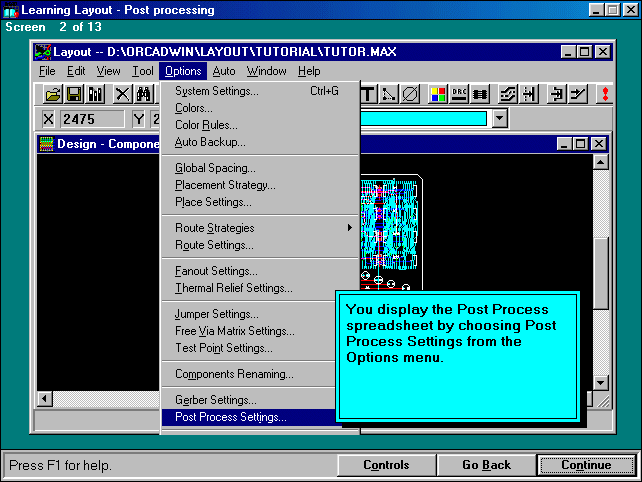Select the circle-slash Error tool icon

[x=410, y=94]
